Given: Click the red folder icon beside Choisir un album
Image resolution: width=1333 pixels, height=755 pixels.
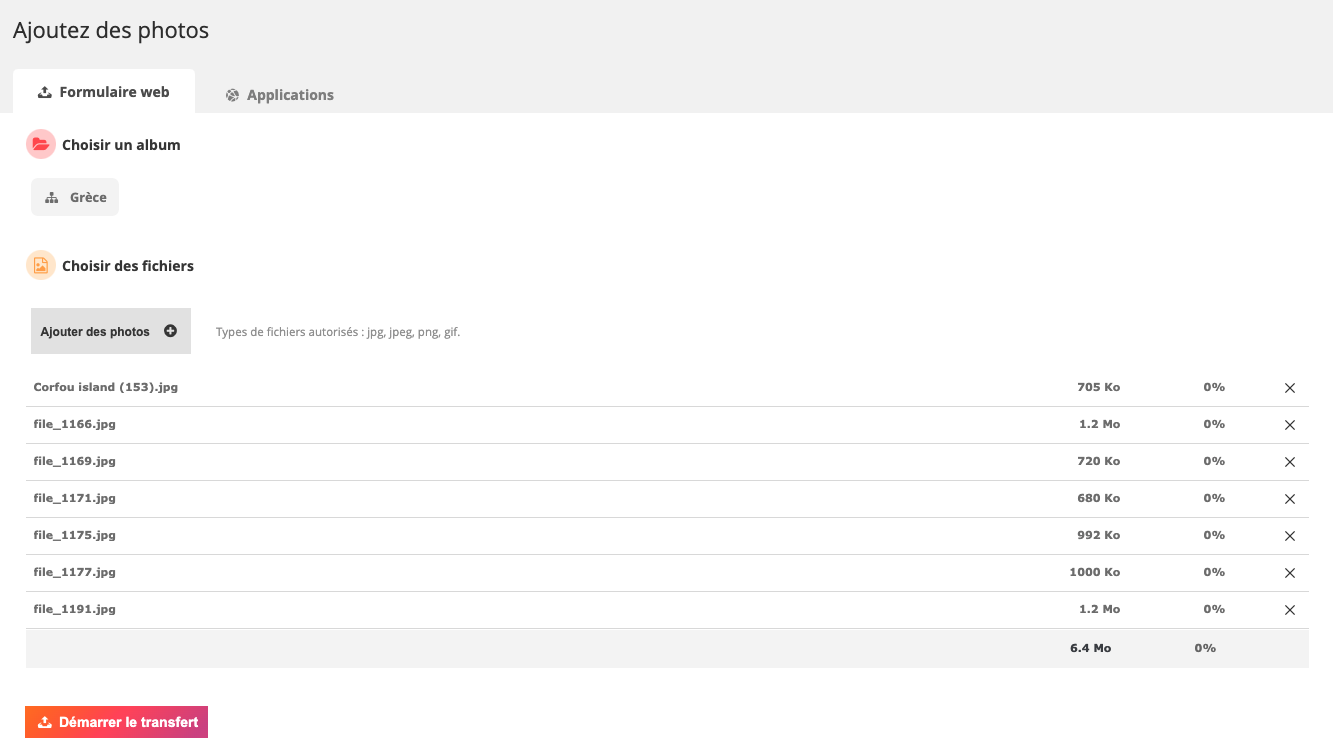Looking at the screenshot, I should tap(41, 145).
